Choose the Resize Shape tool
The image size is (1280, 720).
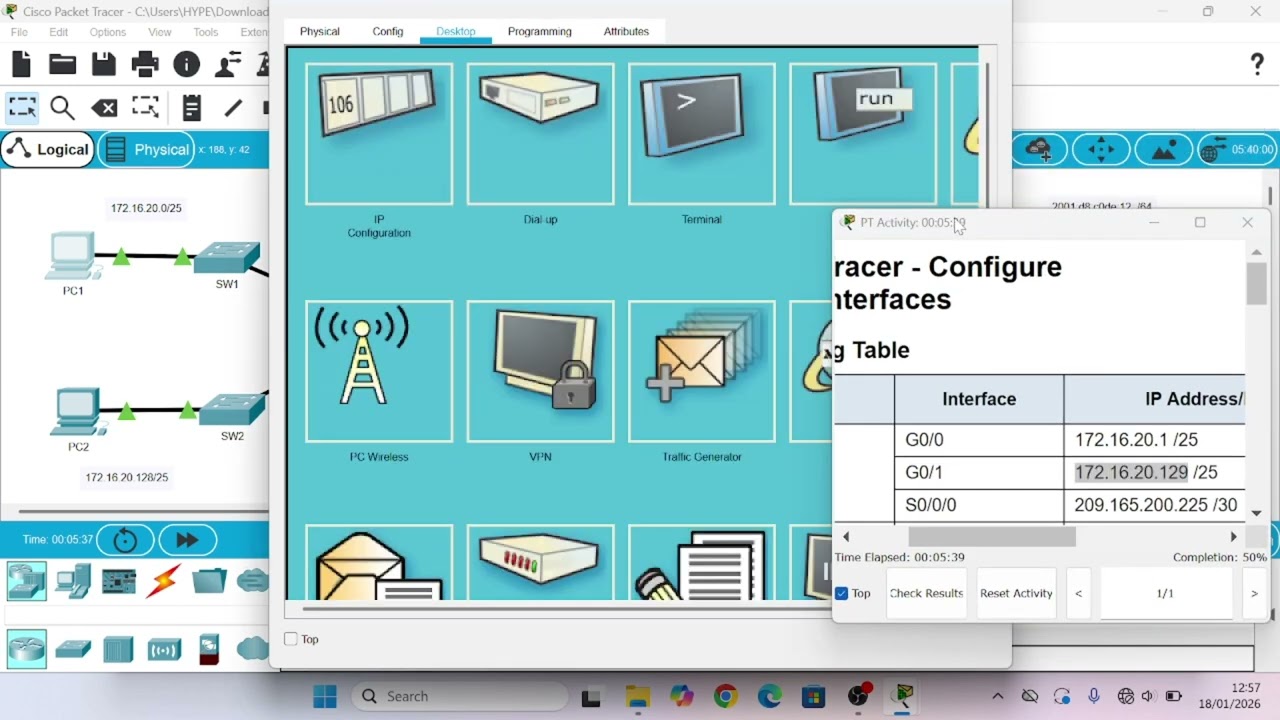(x=146, y=107)
